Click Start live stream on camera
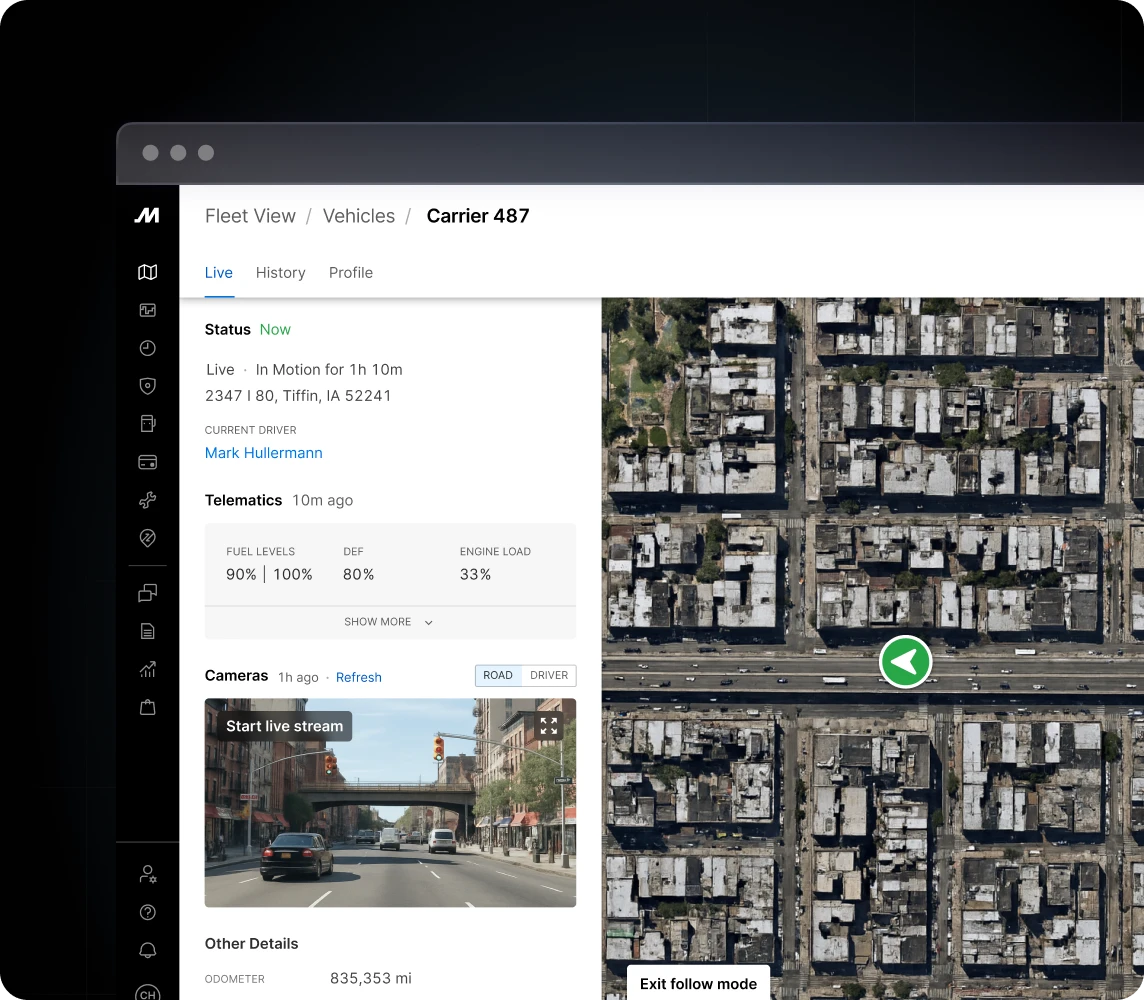 [284, 727]
